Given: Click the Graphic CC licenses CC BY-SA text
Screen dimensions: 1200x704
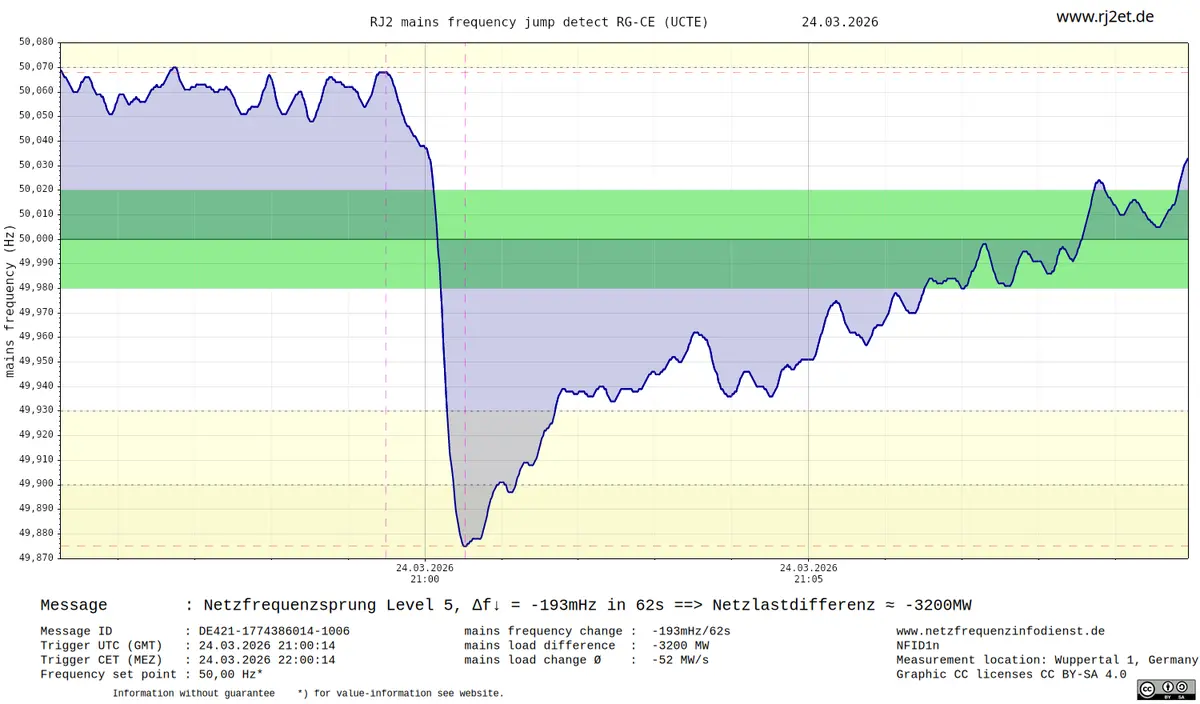Looking at the screenshot, I should click(1011, 675).
